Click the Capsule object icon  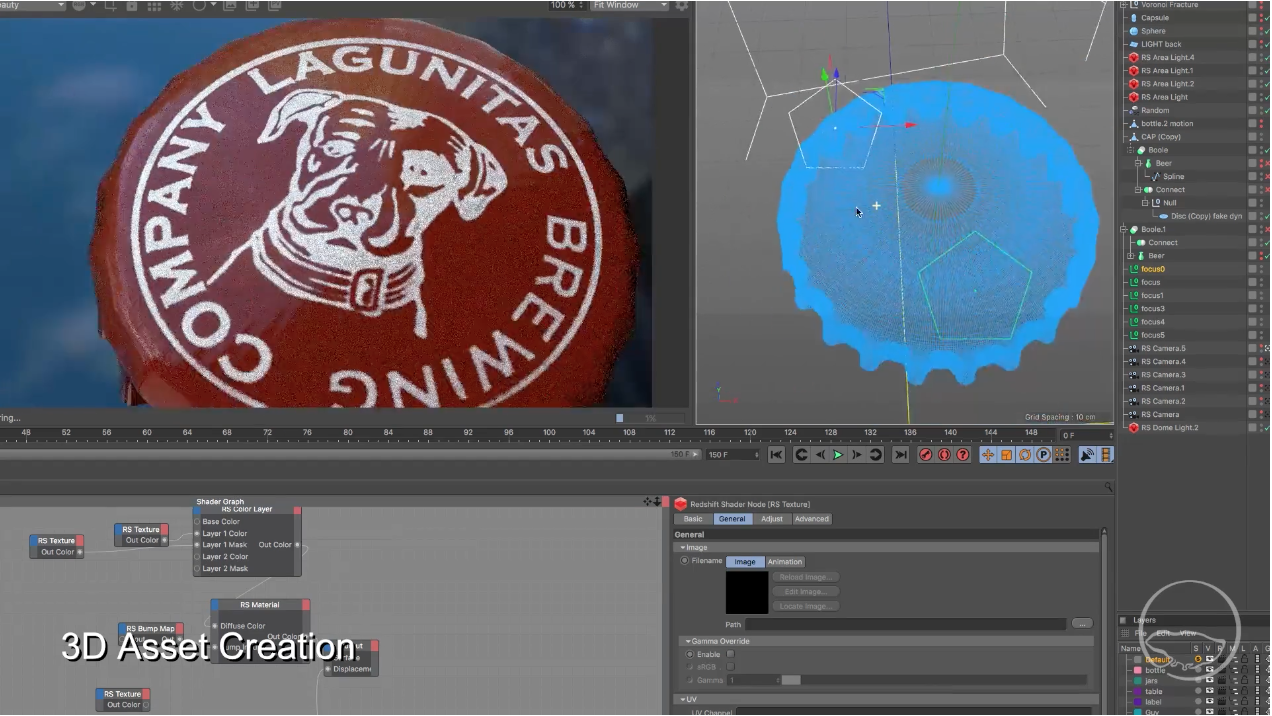click(x=1133, y=18)
